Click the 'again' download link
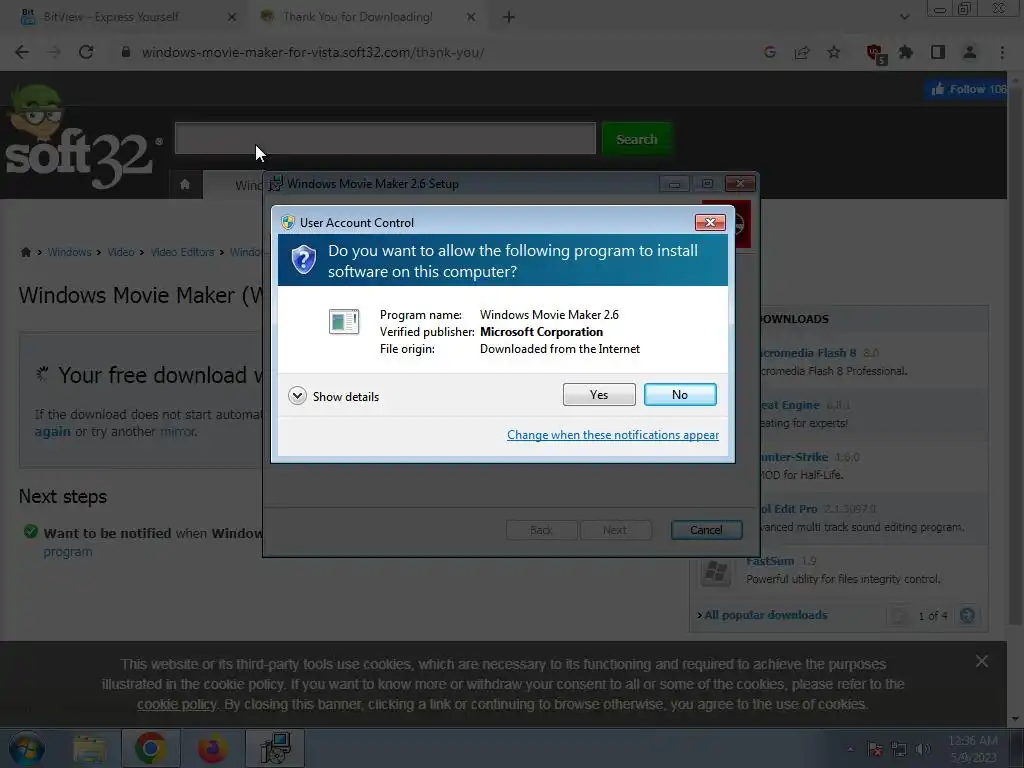 [x=52, y=432]
